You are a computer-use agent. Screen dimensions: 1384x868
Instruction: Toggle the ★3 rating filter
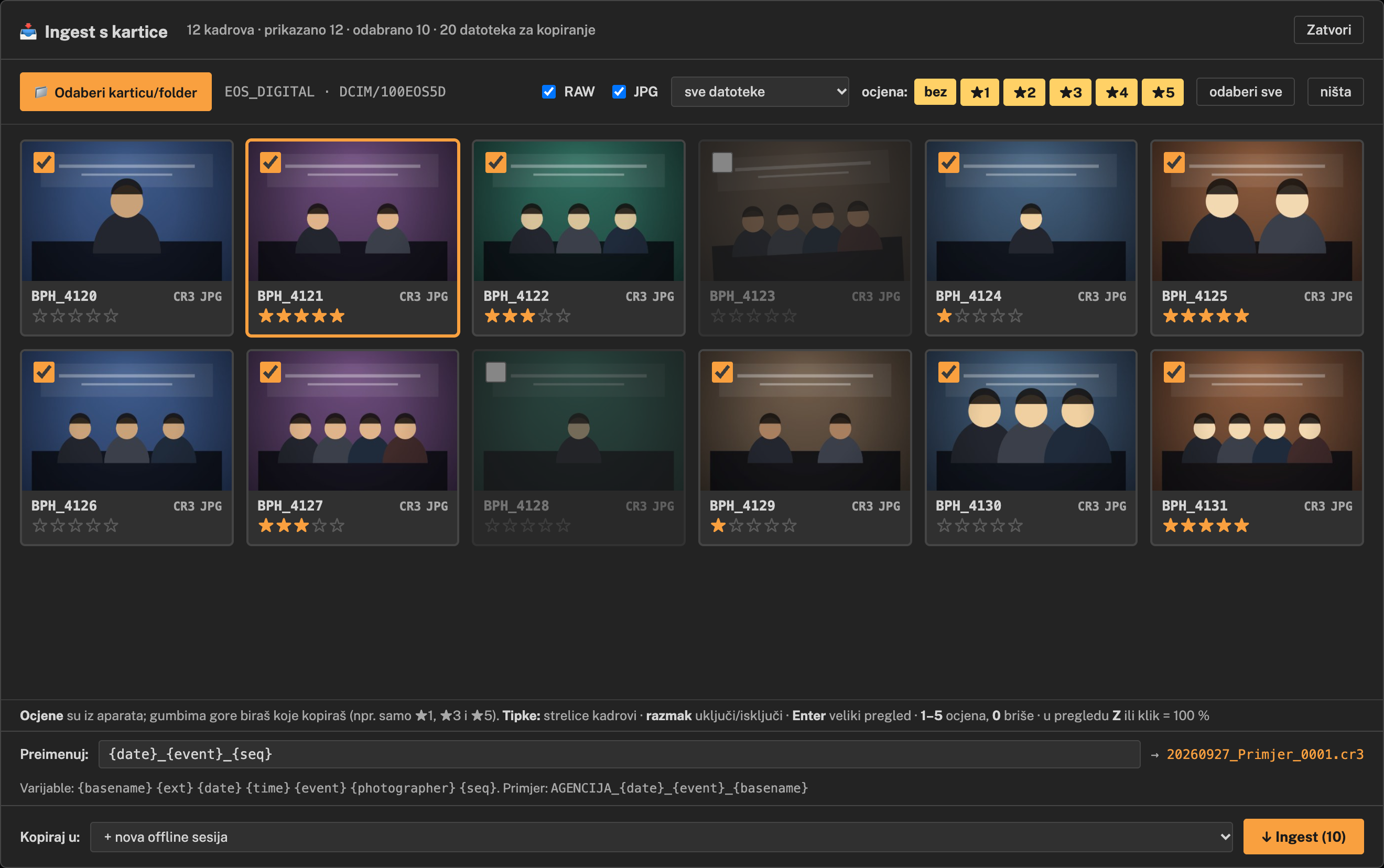click(1070, 92)
